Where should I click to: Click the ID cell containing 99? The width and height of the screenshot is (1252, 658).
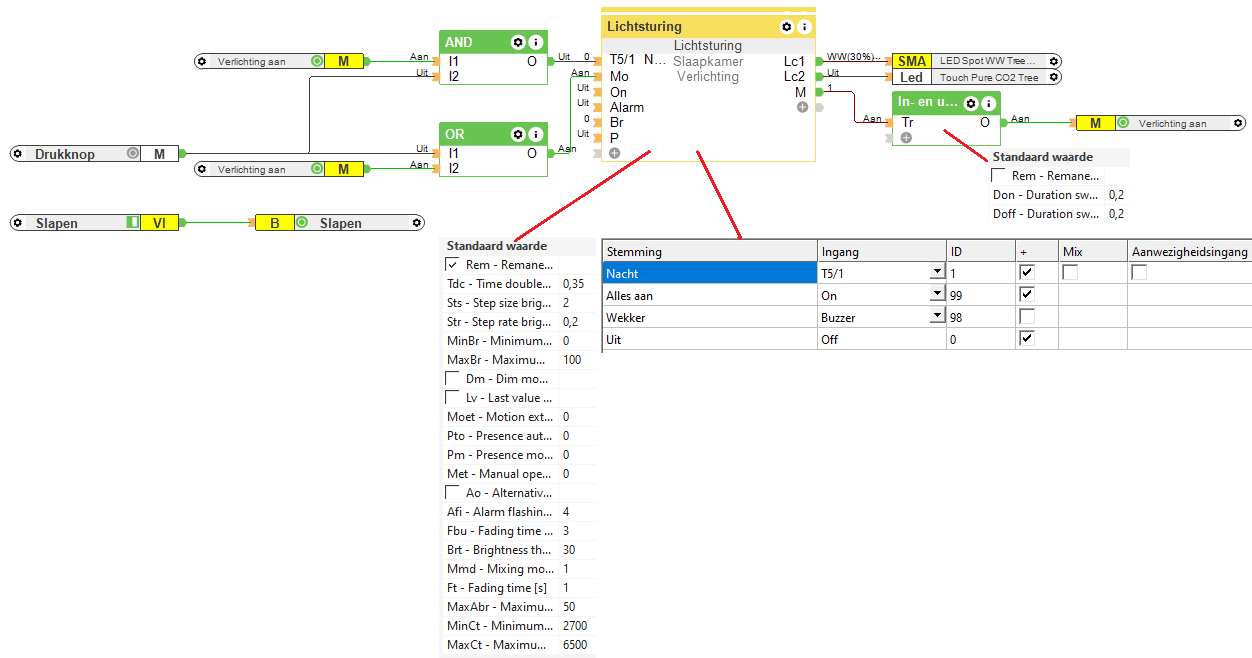click(980, 295)
